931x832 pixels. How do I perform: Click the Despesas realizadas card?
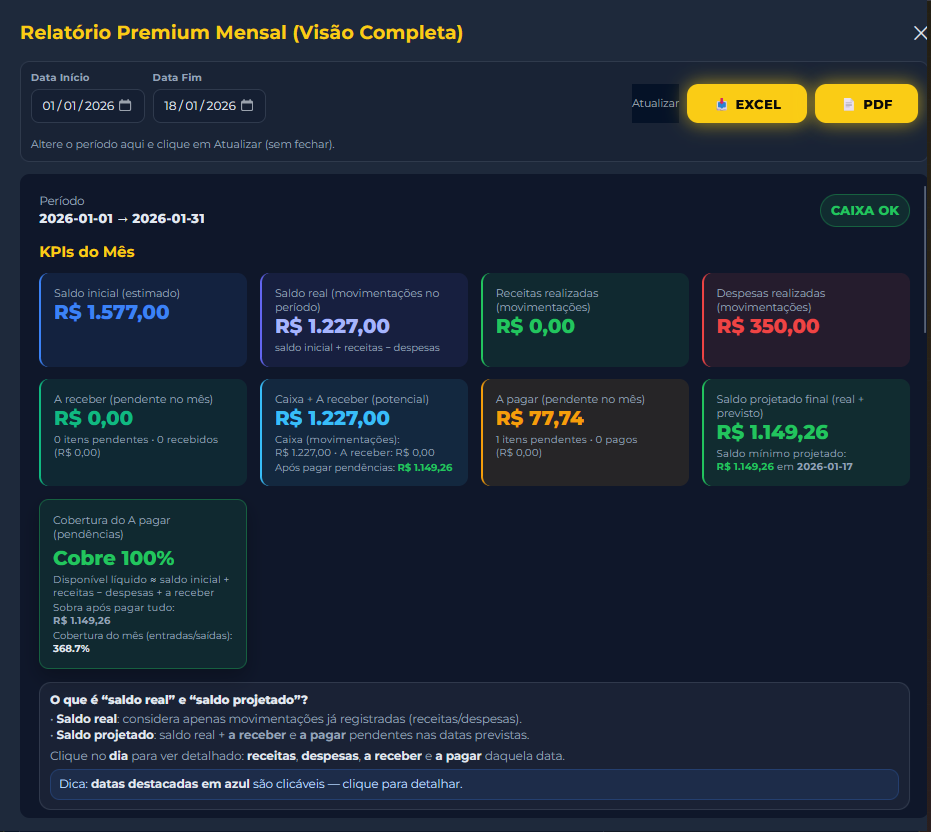click(x=805, y=320)
